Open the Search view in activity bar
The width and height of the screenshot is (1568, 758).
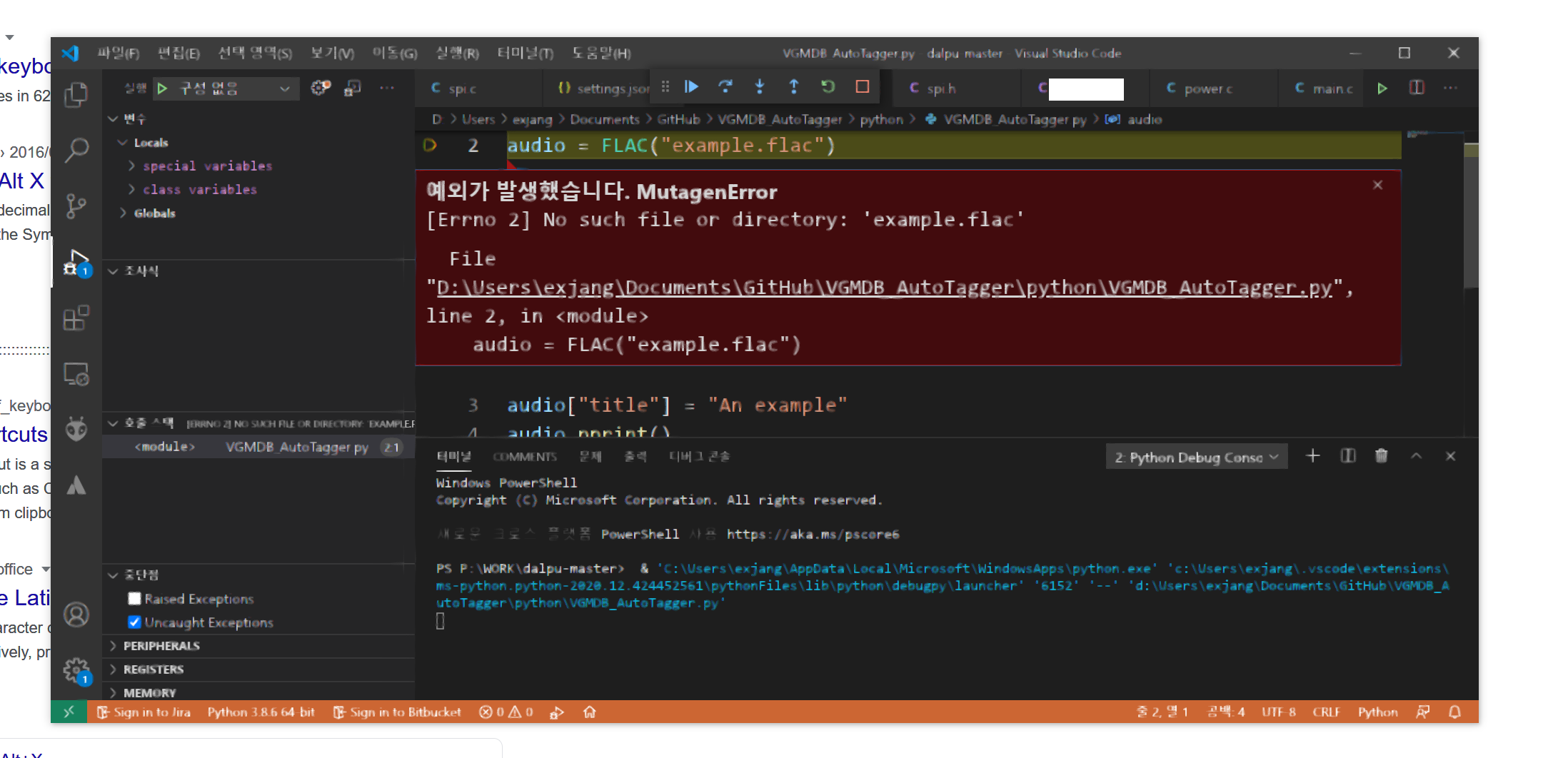76,150
